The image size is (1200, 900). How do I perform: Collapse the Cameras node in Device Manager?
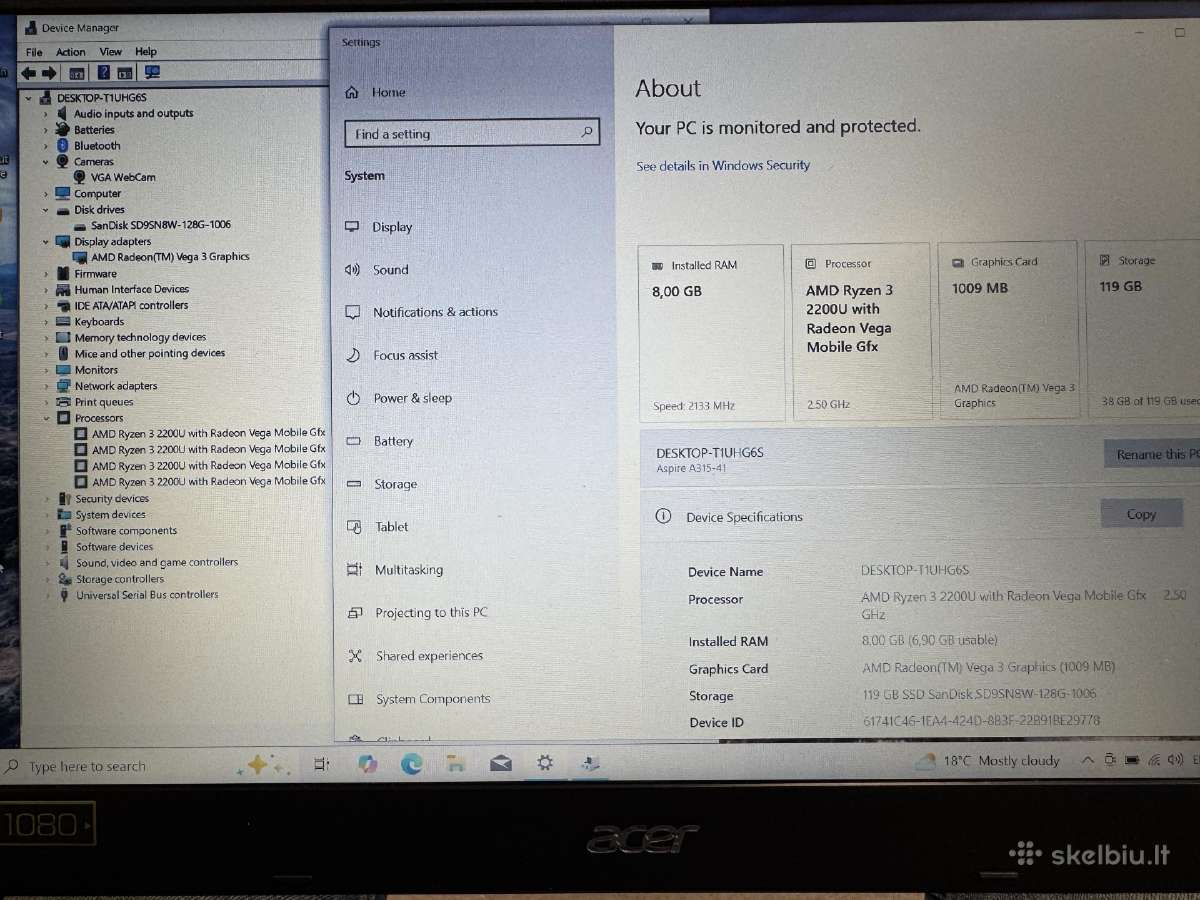coord(46,162)
